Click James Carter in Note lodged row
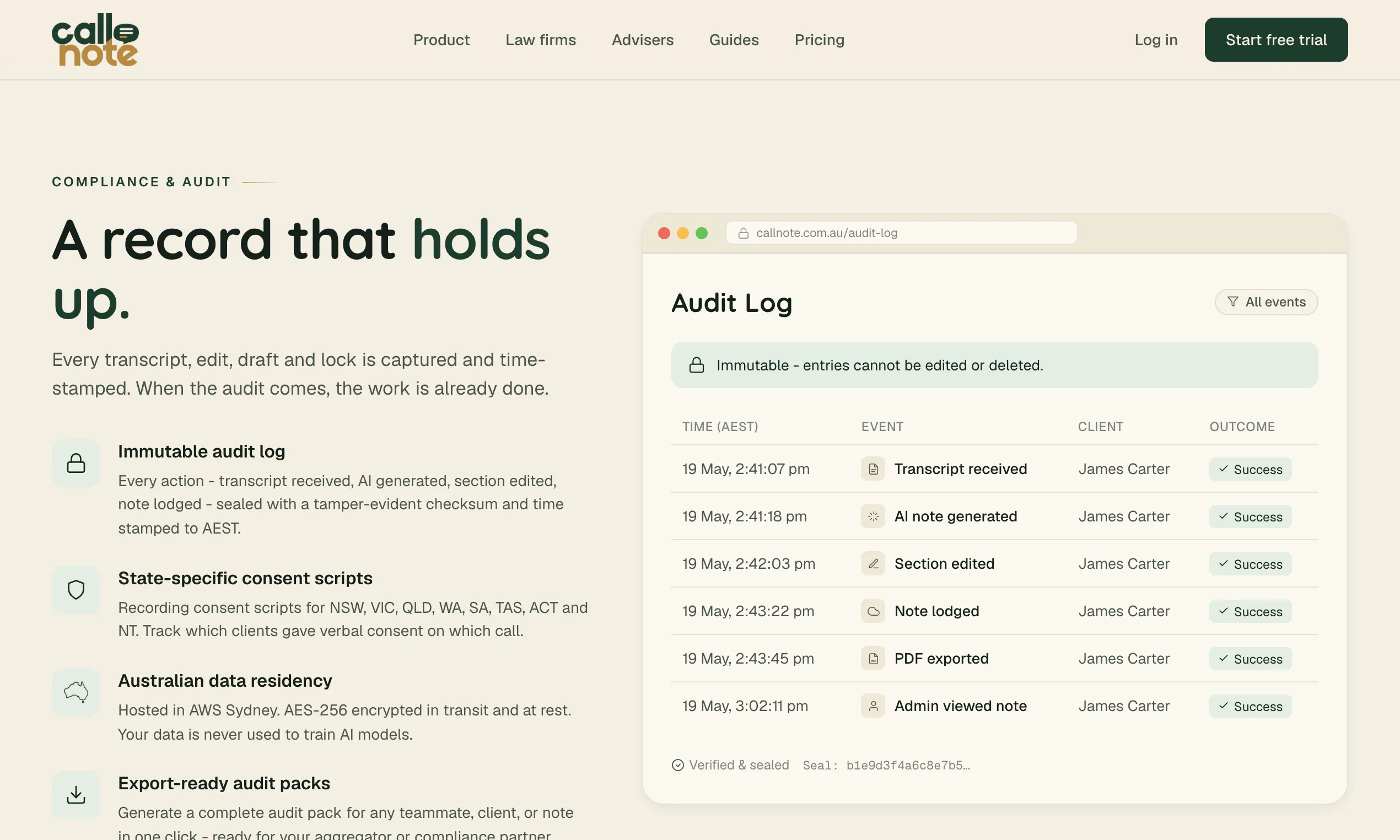The width and height of the screenshot is (1400, 840). click(x=1123, y=611)
